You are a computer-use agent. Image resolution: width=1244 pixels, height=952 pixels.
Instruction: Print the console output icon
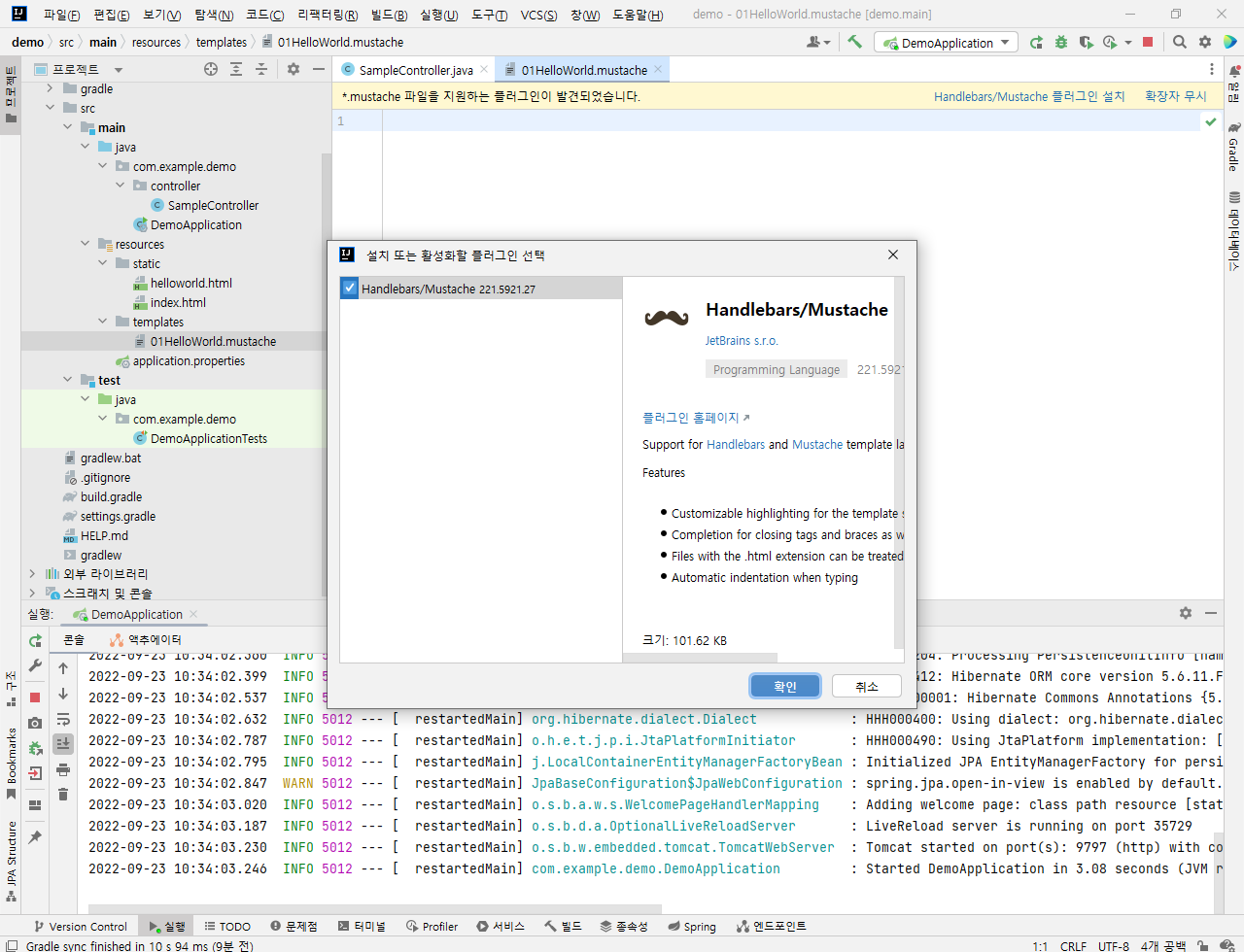pyautogui.click(x=63, y=769)
